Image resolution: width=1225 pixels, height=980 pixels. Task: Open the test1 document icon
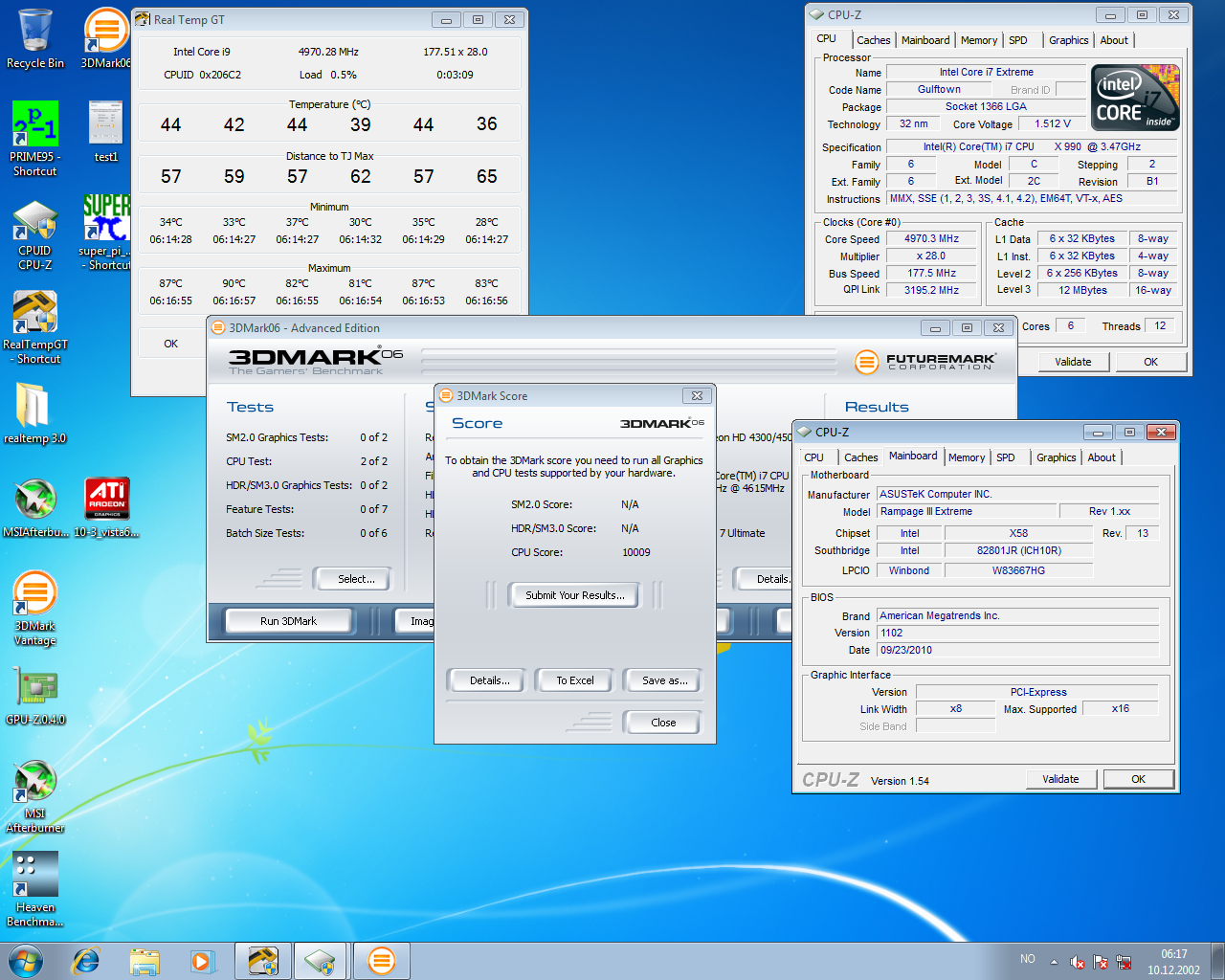106,132
